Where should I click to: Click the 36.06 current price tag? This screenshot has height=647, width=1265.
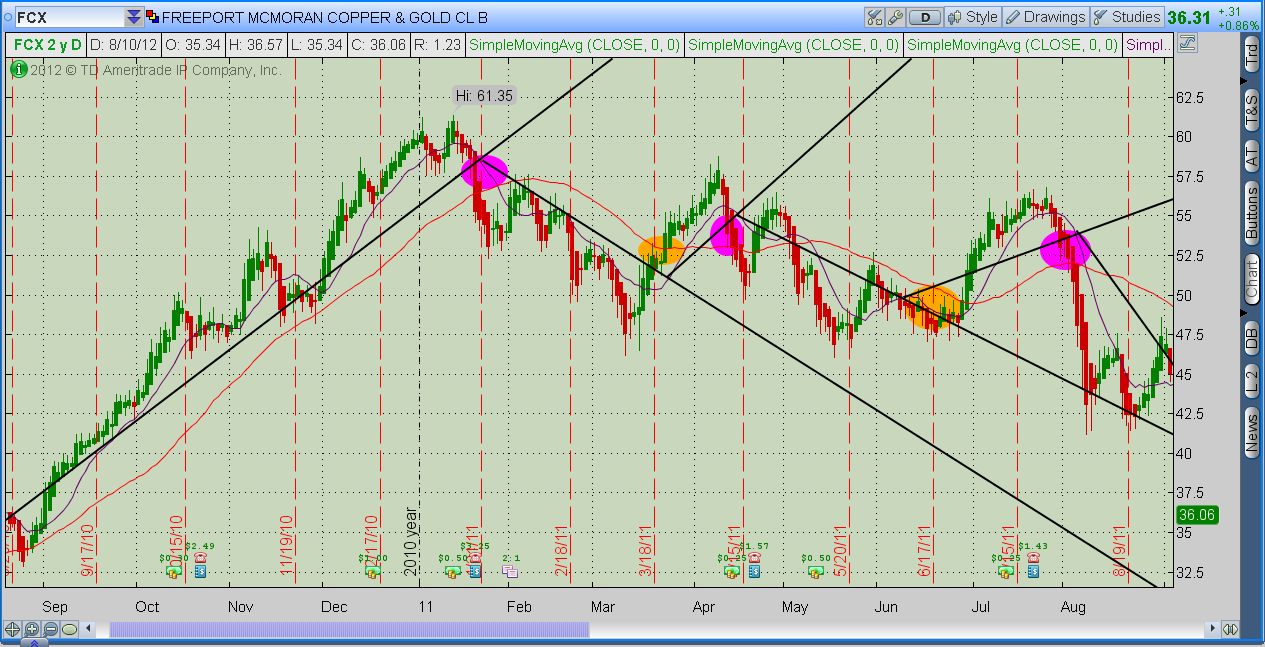click(x=1197, y=515)
